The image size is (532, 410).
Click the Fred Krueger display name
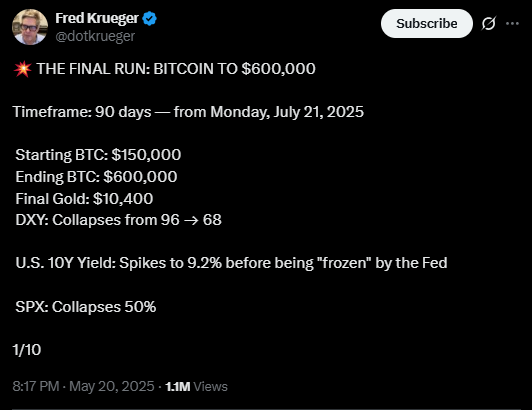pos(97,18)
